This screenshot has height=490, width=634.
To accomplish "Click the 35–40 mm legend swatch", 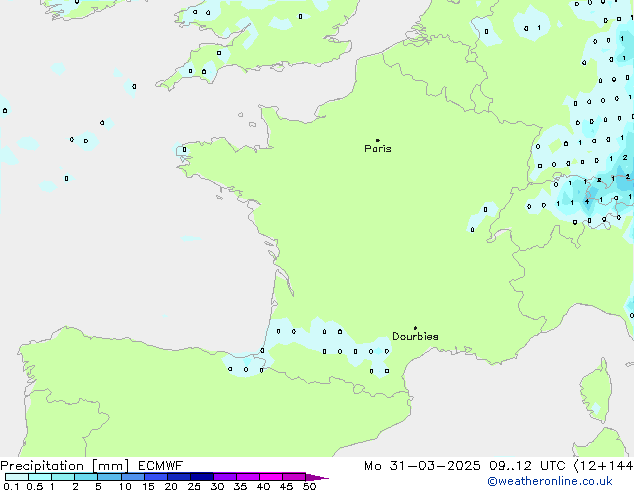I will coord(247,477).
